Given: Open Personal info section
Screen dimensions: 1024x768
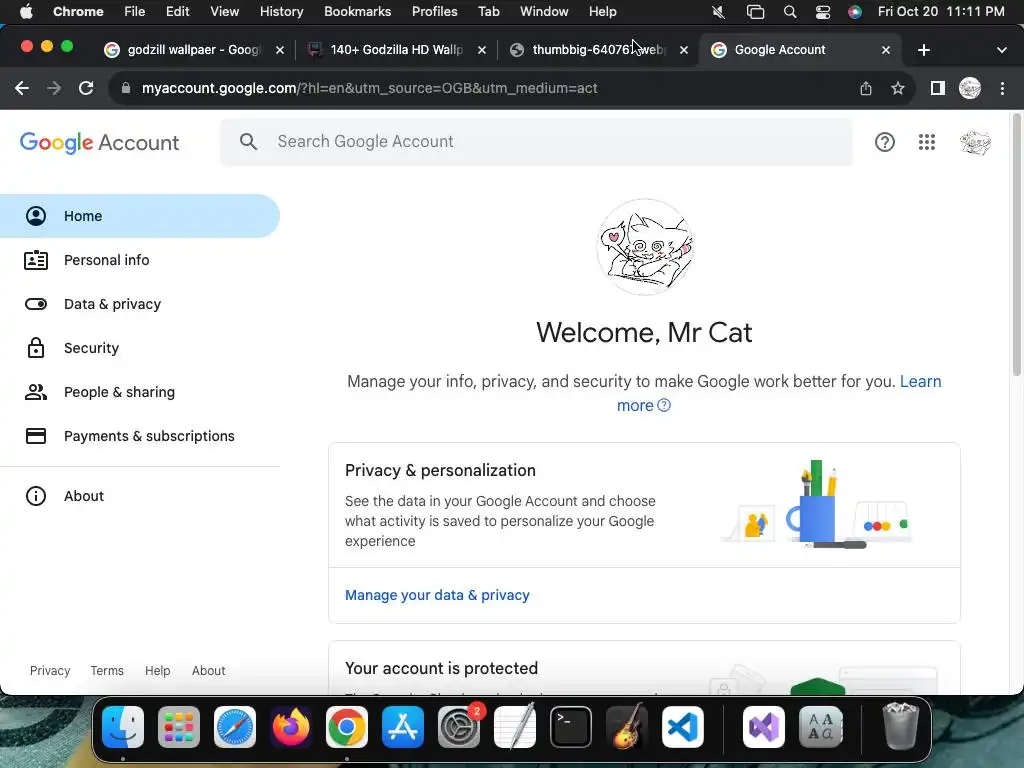Looking at the screenshot, I should [140, 260].
